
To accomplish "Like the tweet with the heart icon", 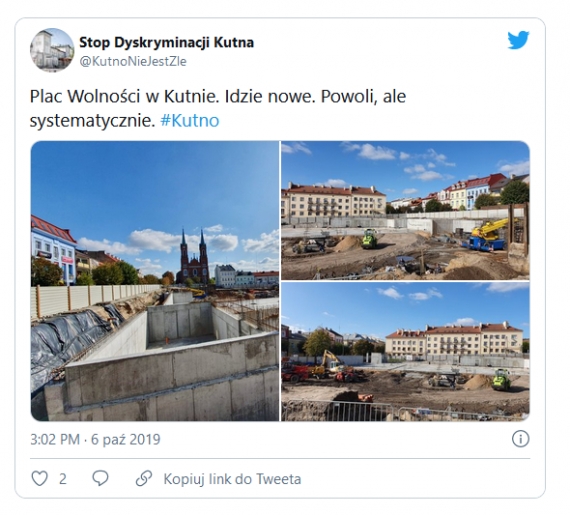I will 40,478.
